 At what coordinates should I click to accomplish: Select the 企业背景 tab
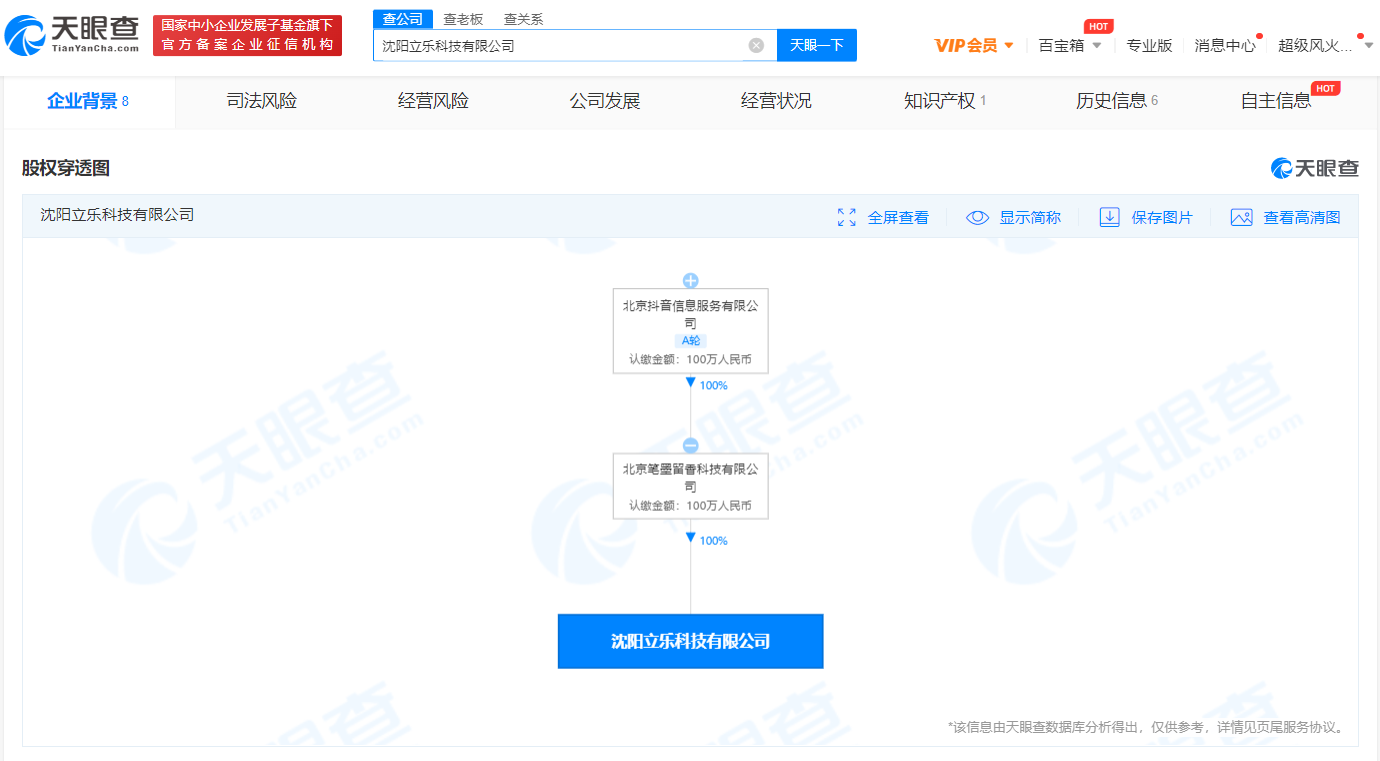[x=88, y=101]
